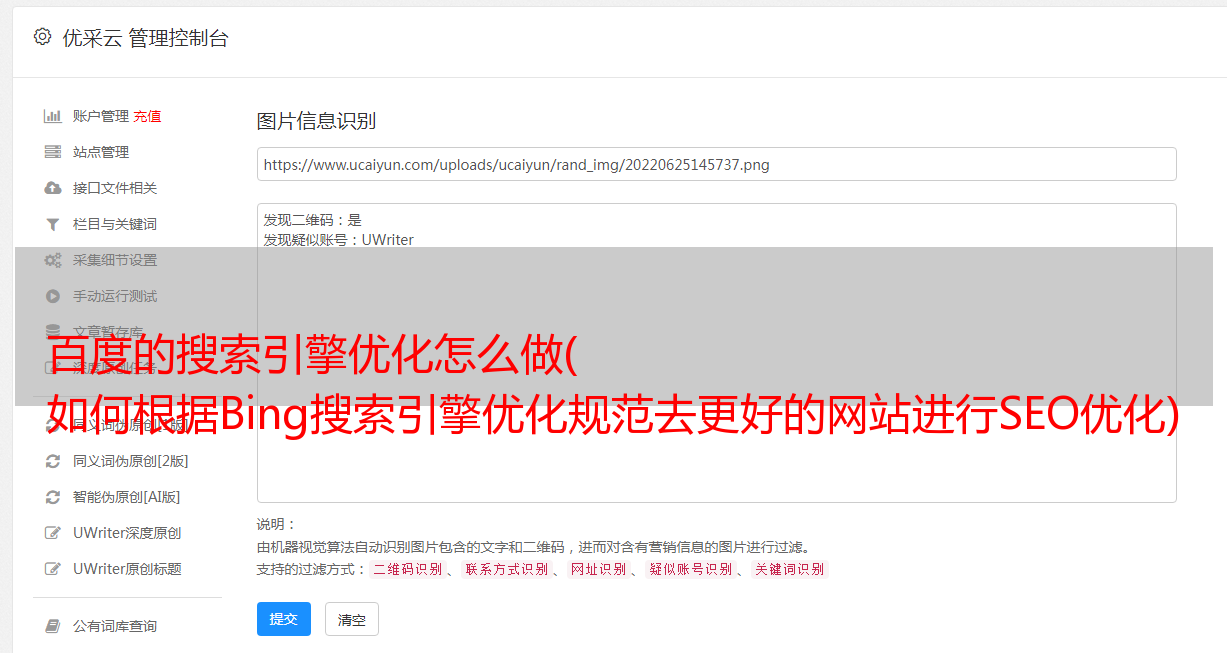This screenshot has height=653, width=1227.
Task: Go to 文章暂存库 in the sidebar
Action: [108, 332]
